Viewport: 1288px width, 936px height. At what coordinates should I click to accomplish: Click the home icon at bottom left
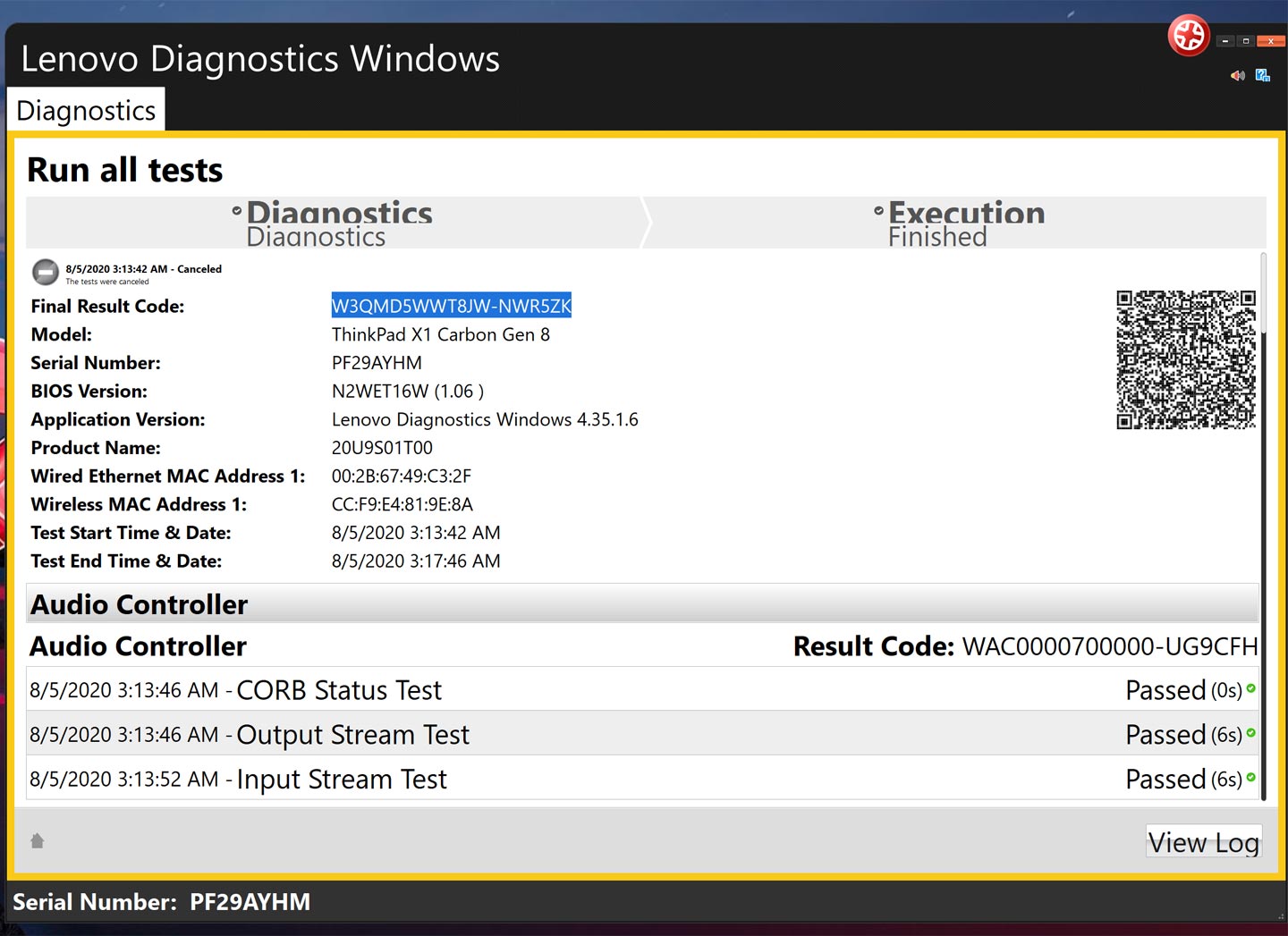[37, 840]
